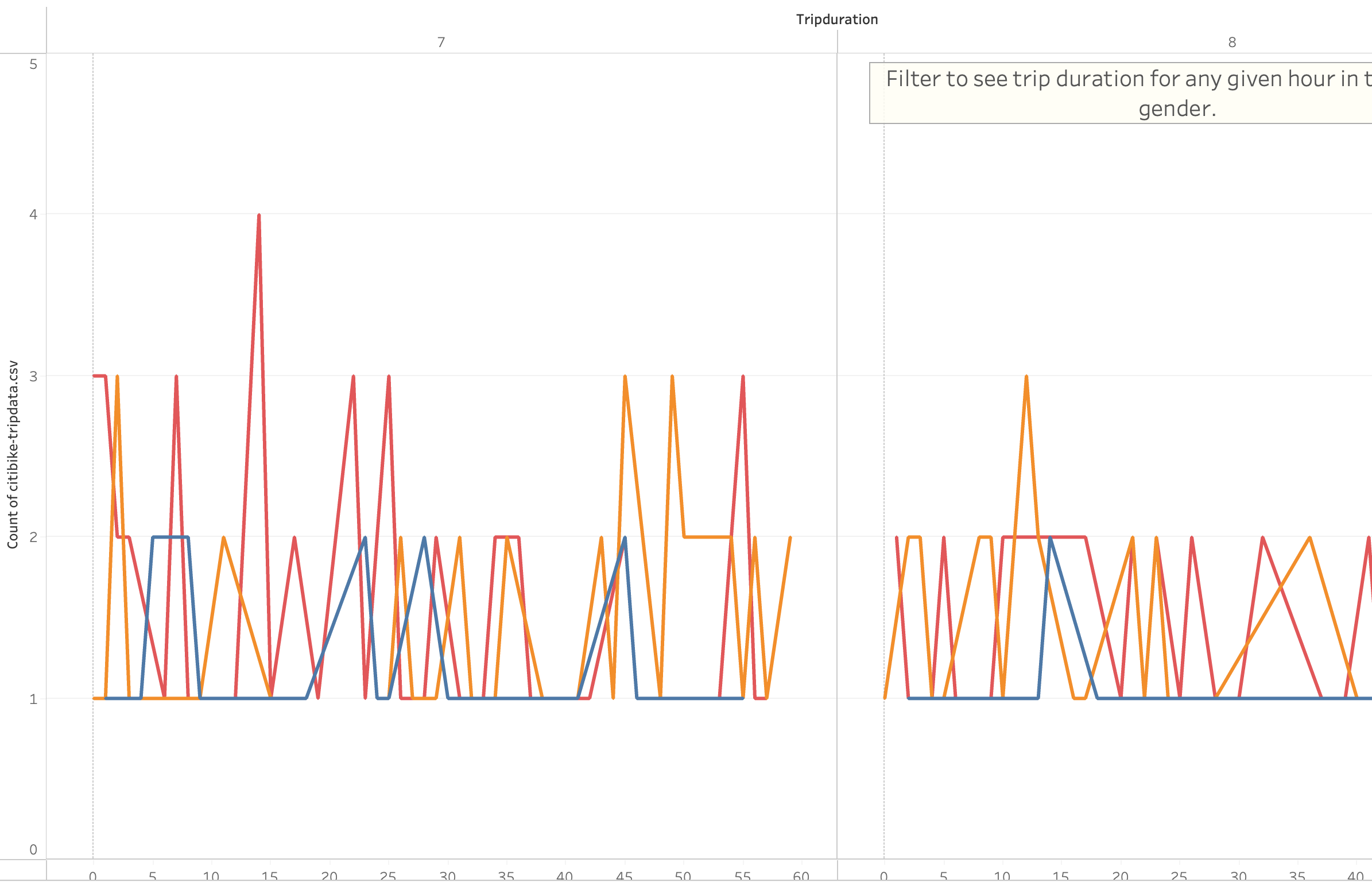
Task: Select the blue line peak in pane 8
Action: tap(1050, 538)
